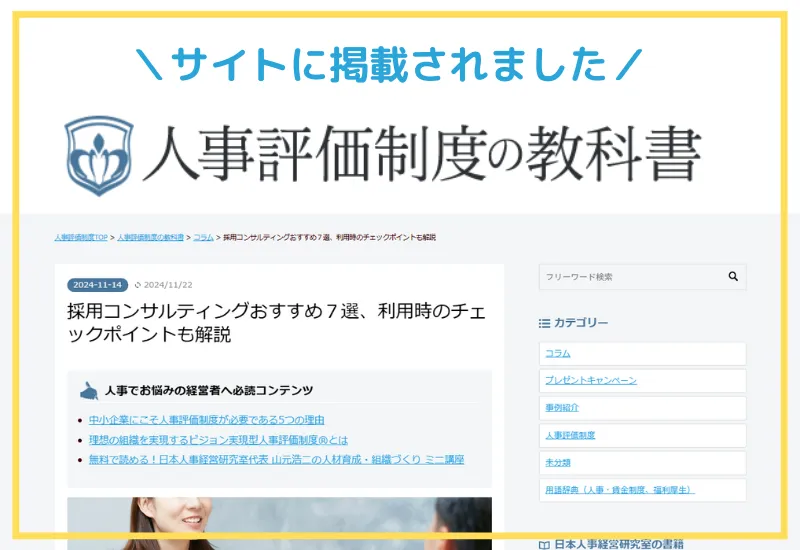Viewport: 800px width, 550px height.
Task: Click the category list icon beside カテゴリー
Action: click(544, 323)
